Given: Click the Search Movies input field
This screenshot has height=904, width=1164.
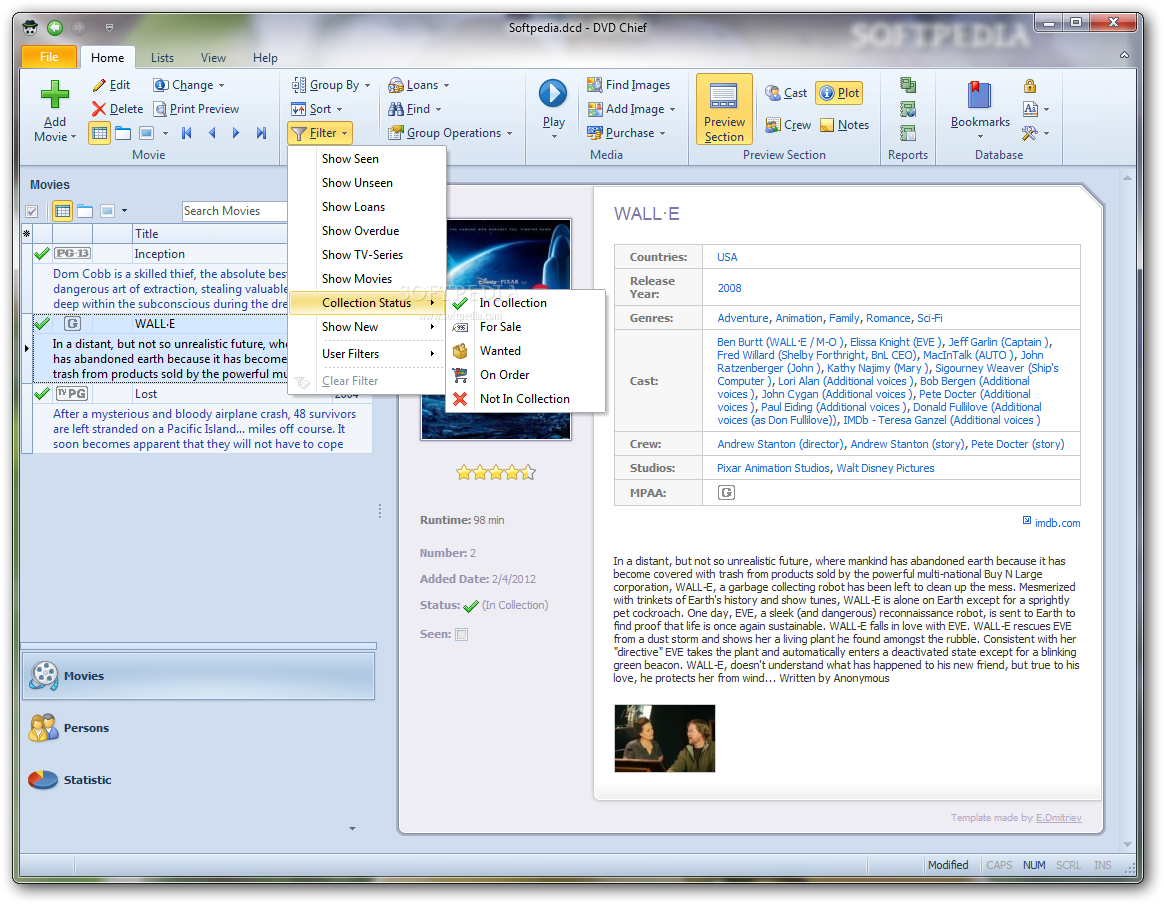Looking at the screenshot, I should [x=234, y=211].
